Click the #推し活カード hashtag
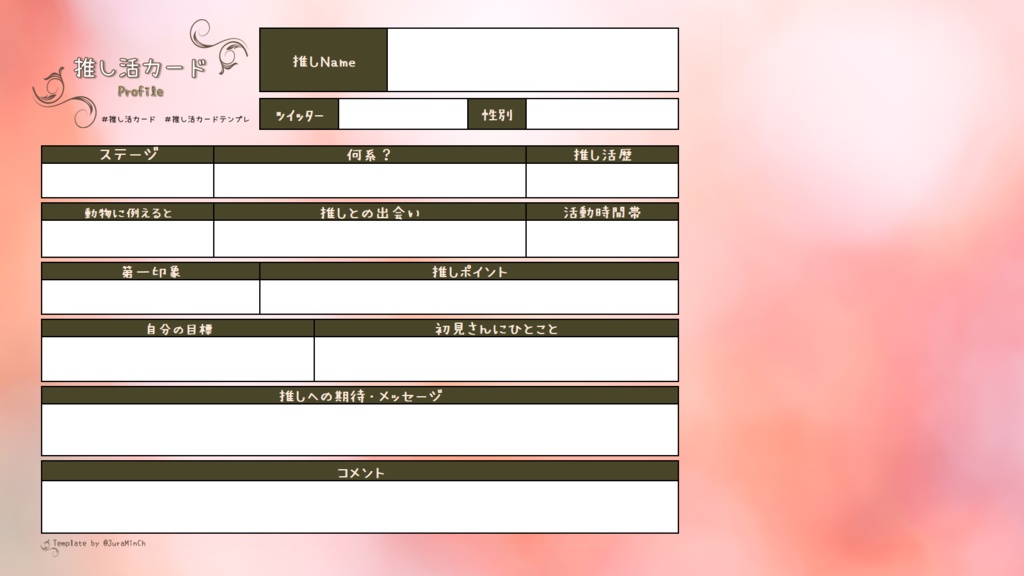Image resolution: width=1024 pixels, height=576 pixels. pyautogui.click(x=128, y=120)
